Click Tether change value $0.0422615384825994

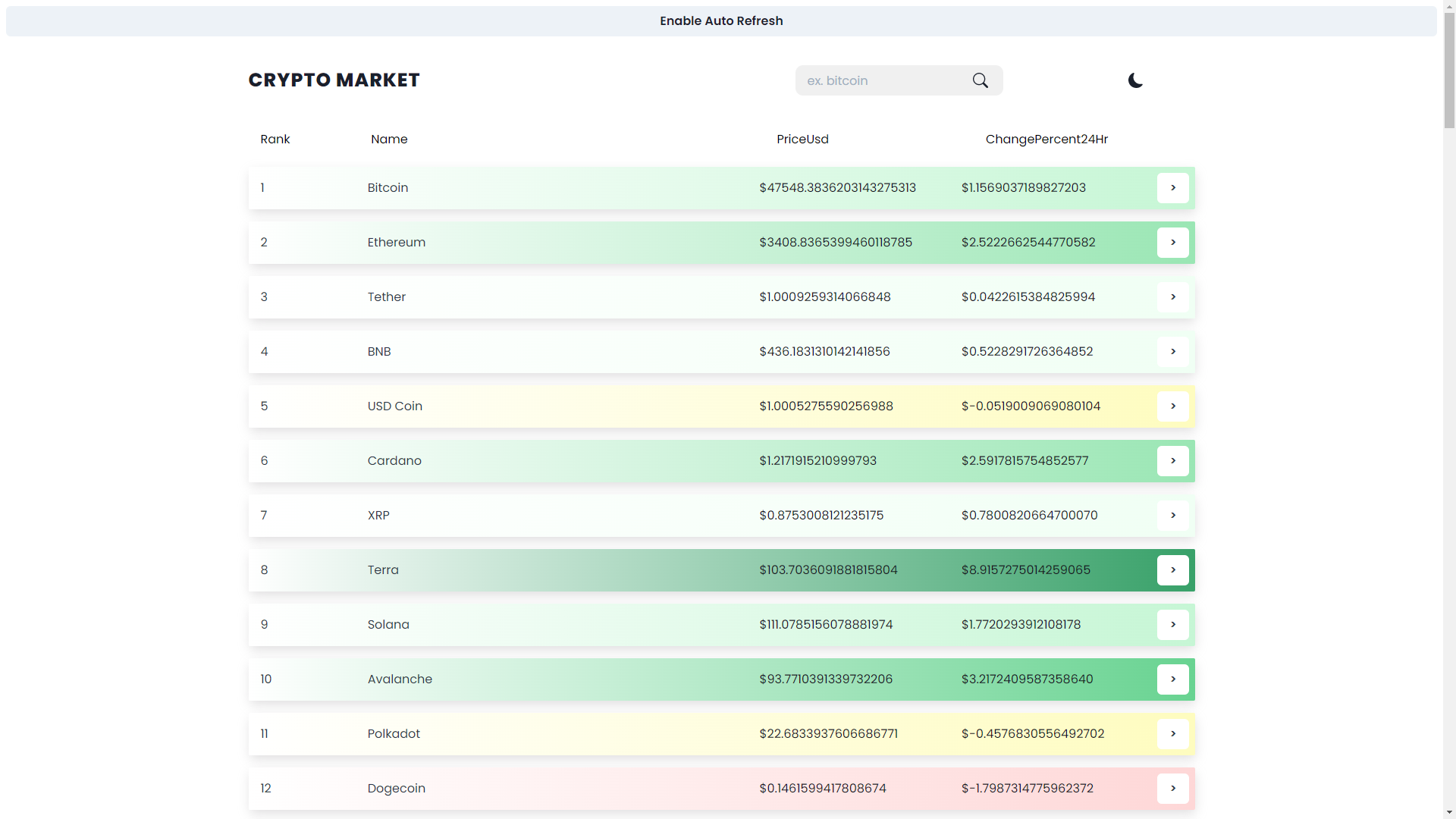[1028, 297]
